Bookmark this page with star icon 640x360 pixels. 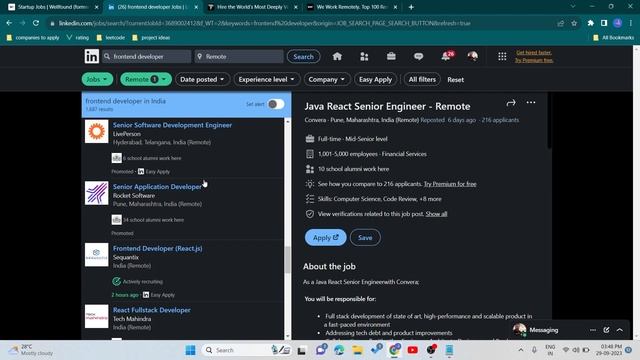coord(574,23)
